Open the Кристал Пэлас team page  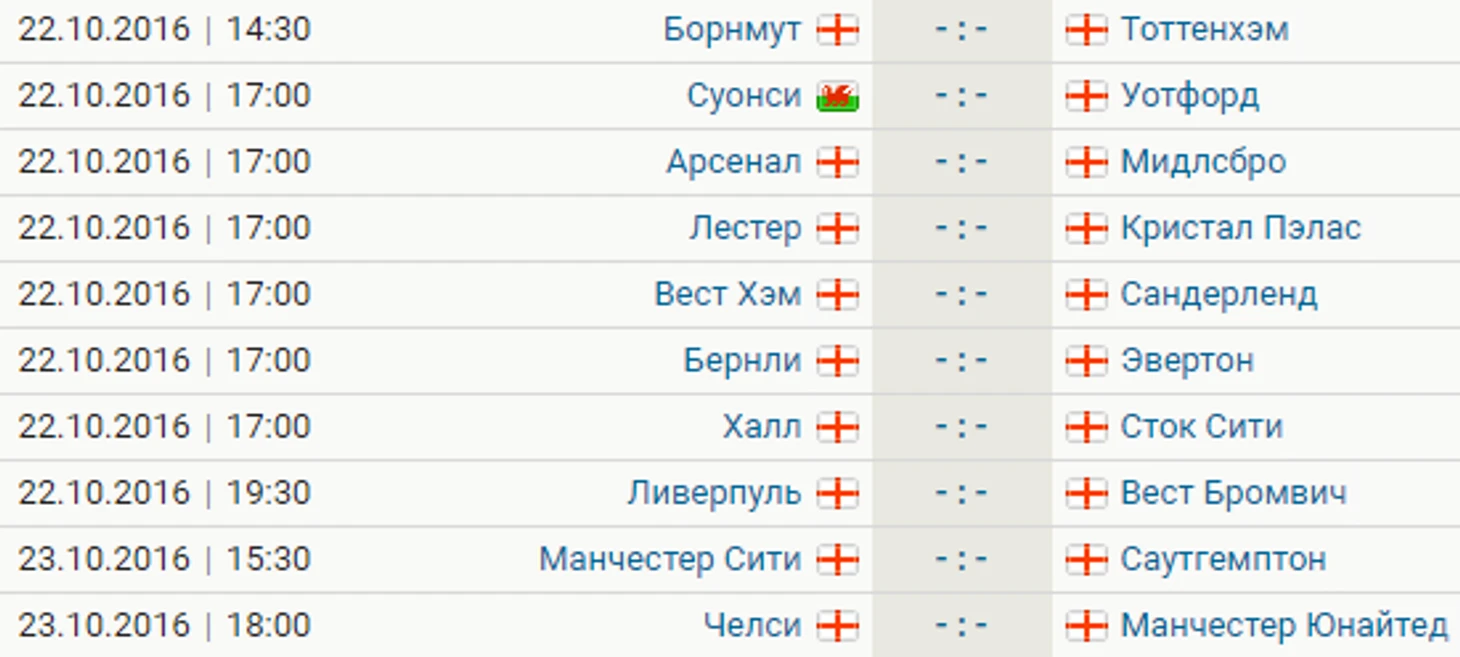coord(1240,229)
